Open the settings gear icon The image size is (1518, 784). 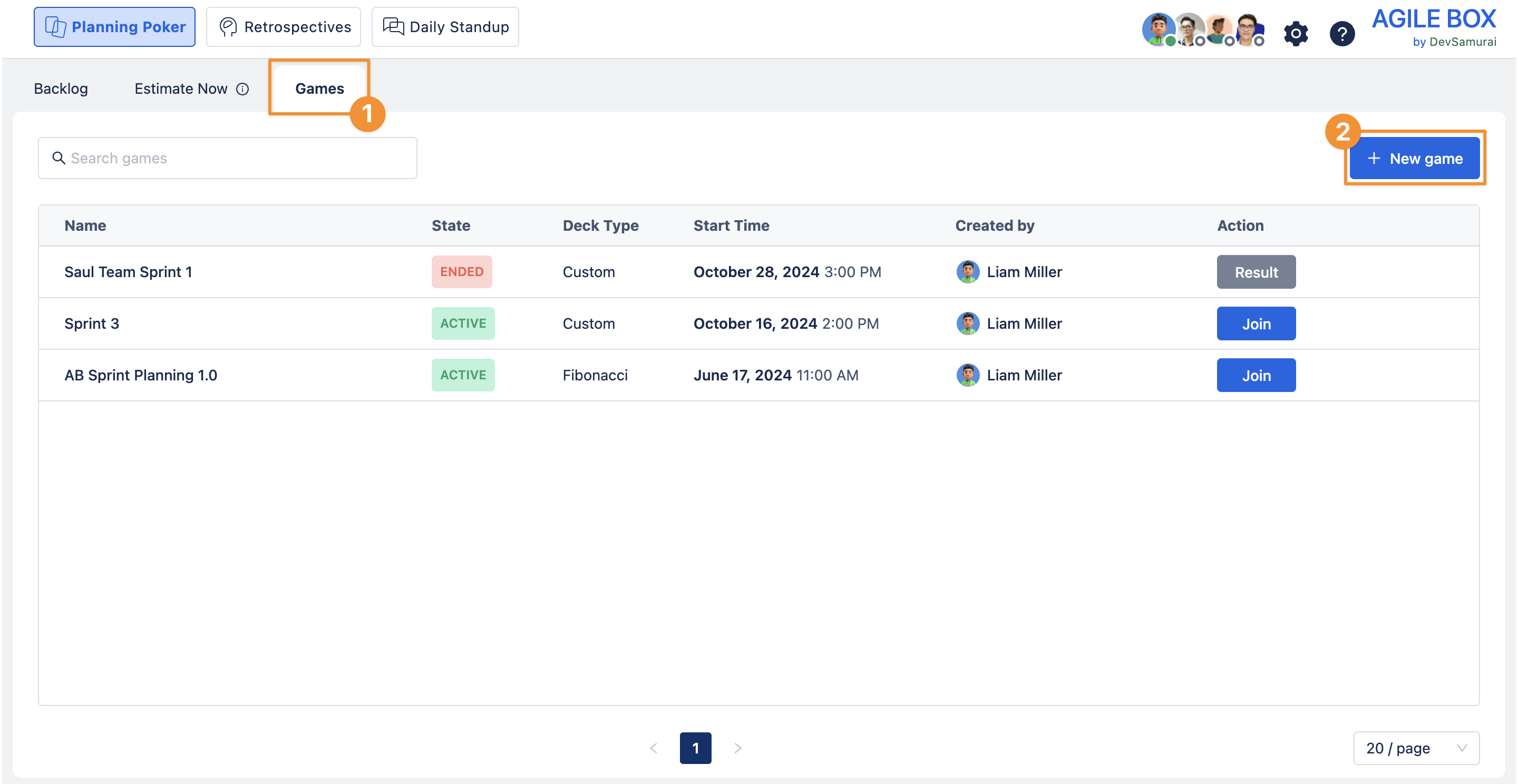[x=1295, y=34]
